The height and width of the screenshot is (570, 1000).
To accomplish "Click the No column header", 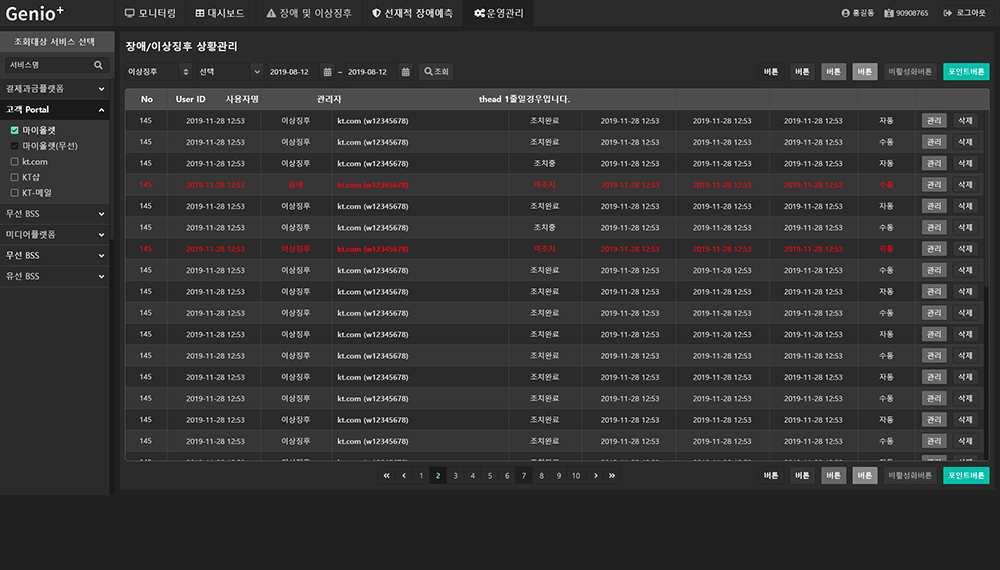I will coord(147,99).
